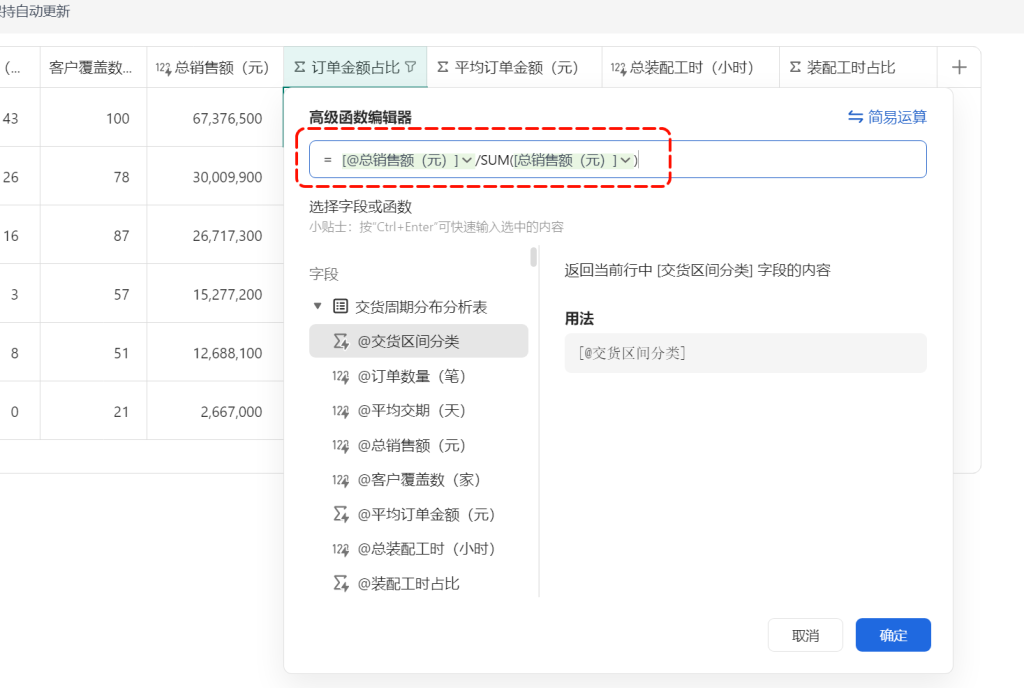Click the sigma icon before 平均订单金额 header
Image resolution: width=1024 pixels, height=688 pixels.
(443, 67)
